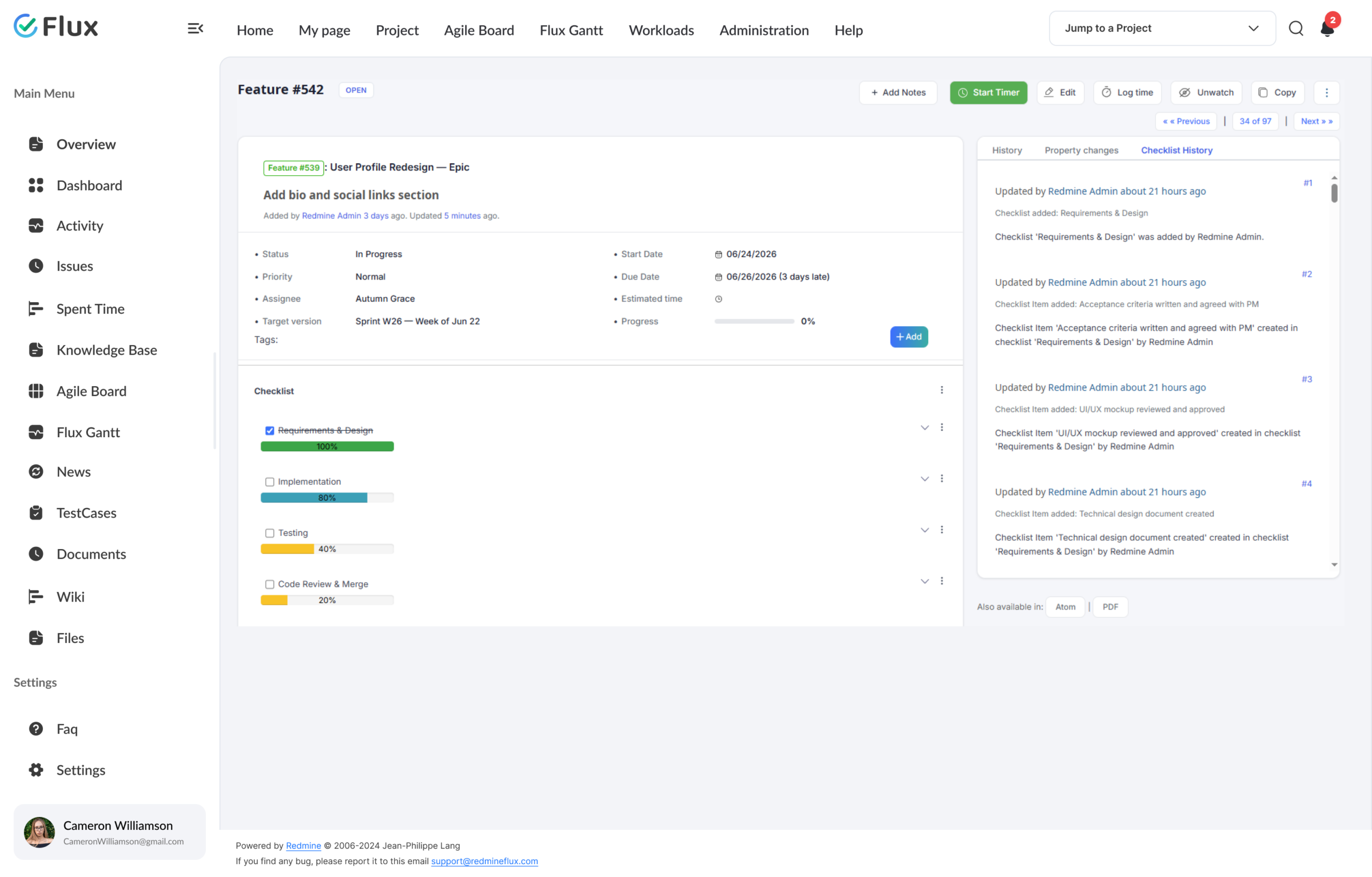Uncheck the Requirements & Design checkbox
1372x877 pixels.
[x=270, y=431]
